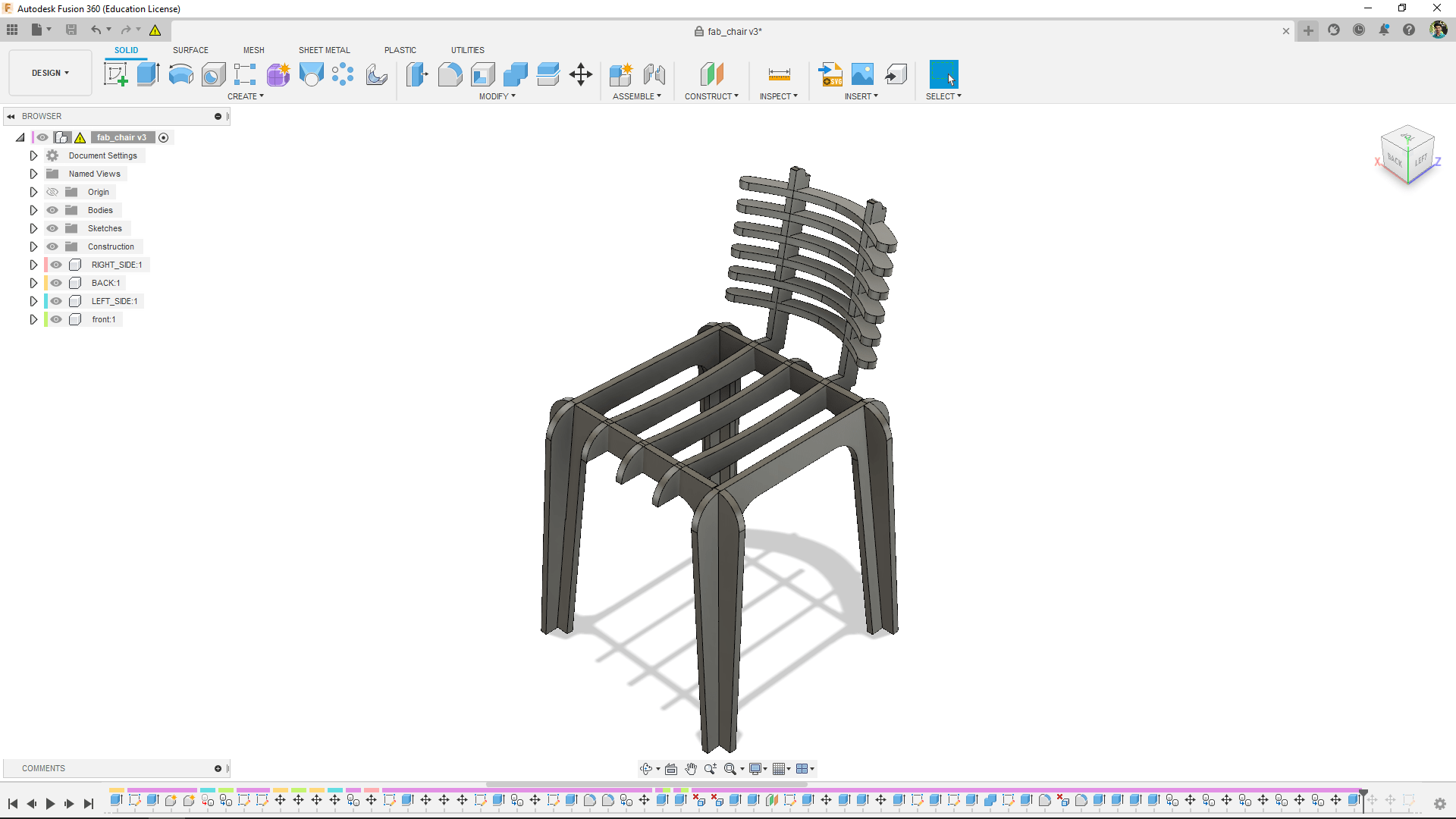Expand Document Settings tree node
Screen dimensions: 1456x819
(33, 155)
